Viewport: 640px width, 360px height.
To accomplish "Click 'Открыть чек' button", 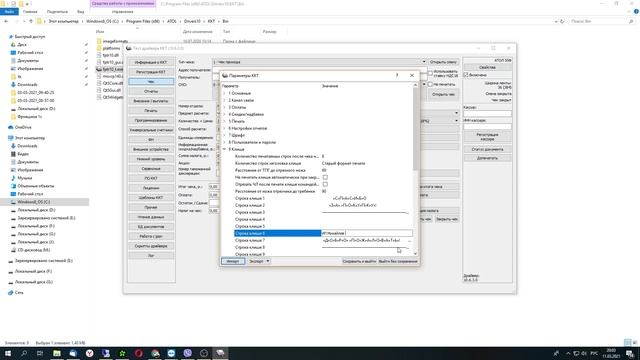I will click(444, 94).
